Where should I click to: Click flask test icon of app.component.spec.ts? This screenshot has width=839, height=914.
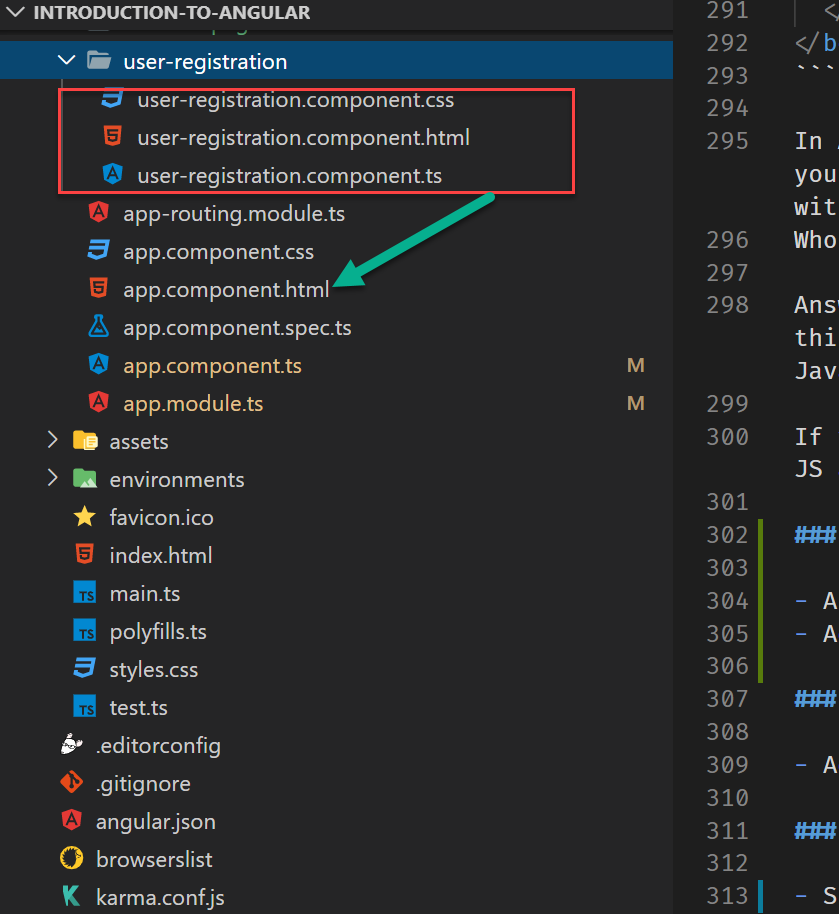(99, 326)
